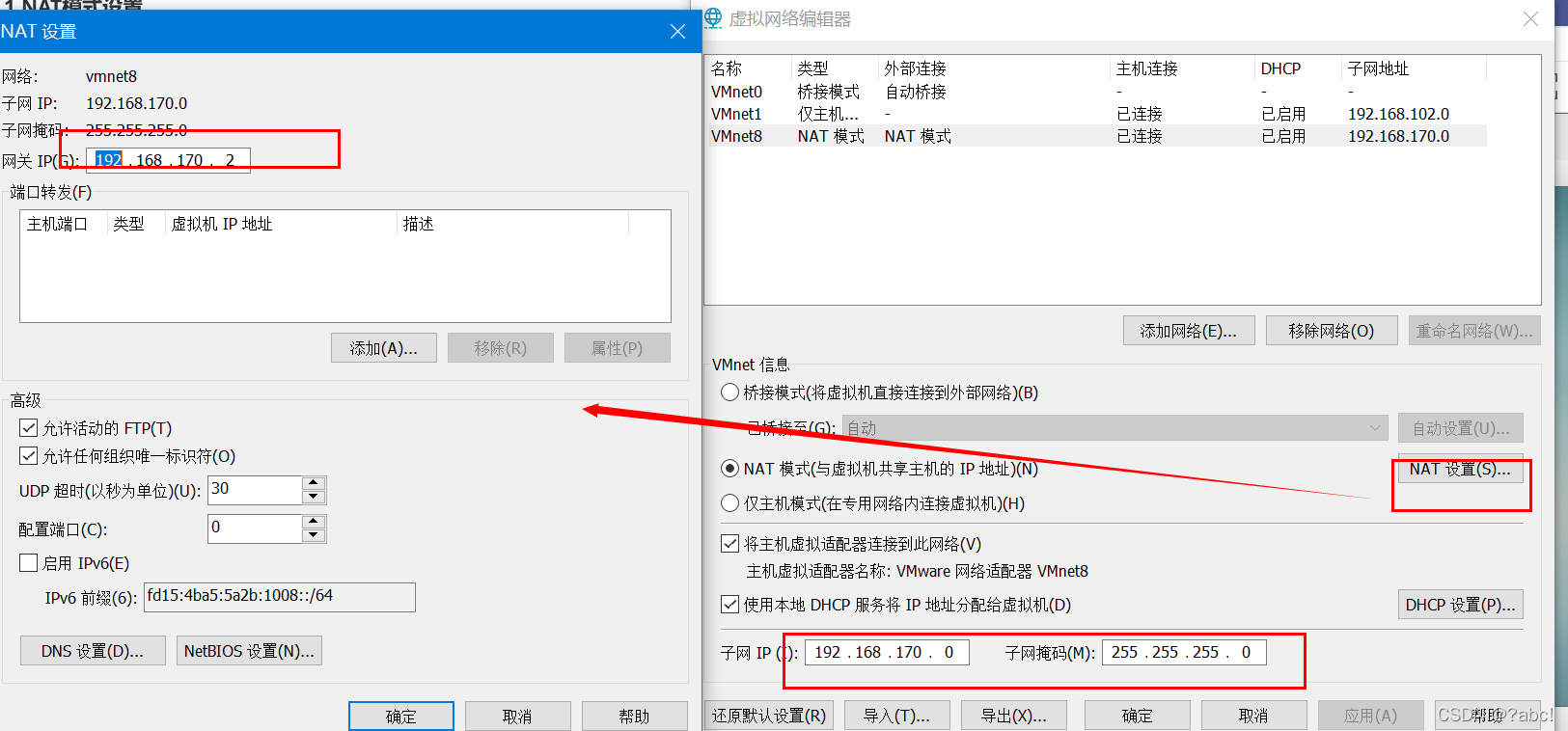The height and width of the screenshot is (731, 1568).
Task: Open NAT 设置(S)... in network editor
Action: pos(1461,469)
